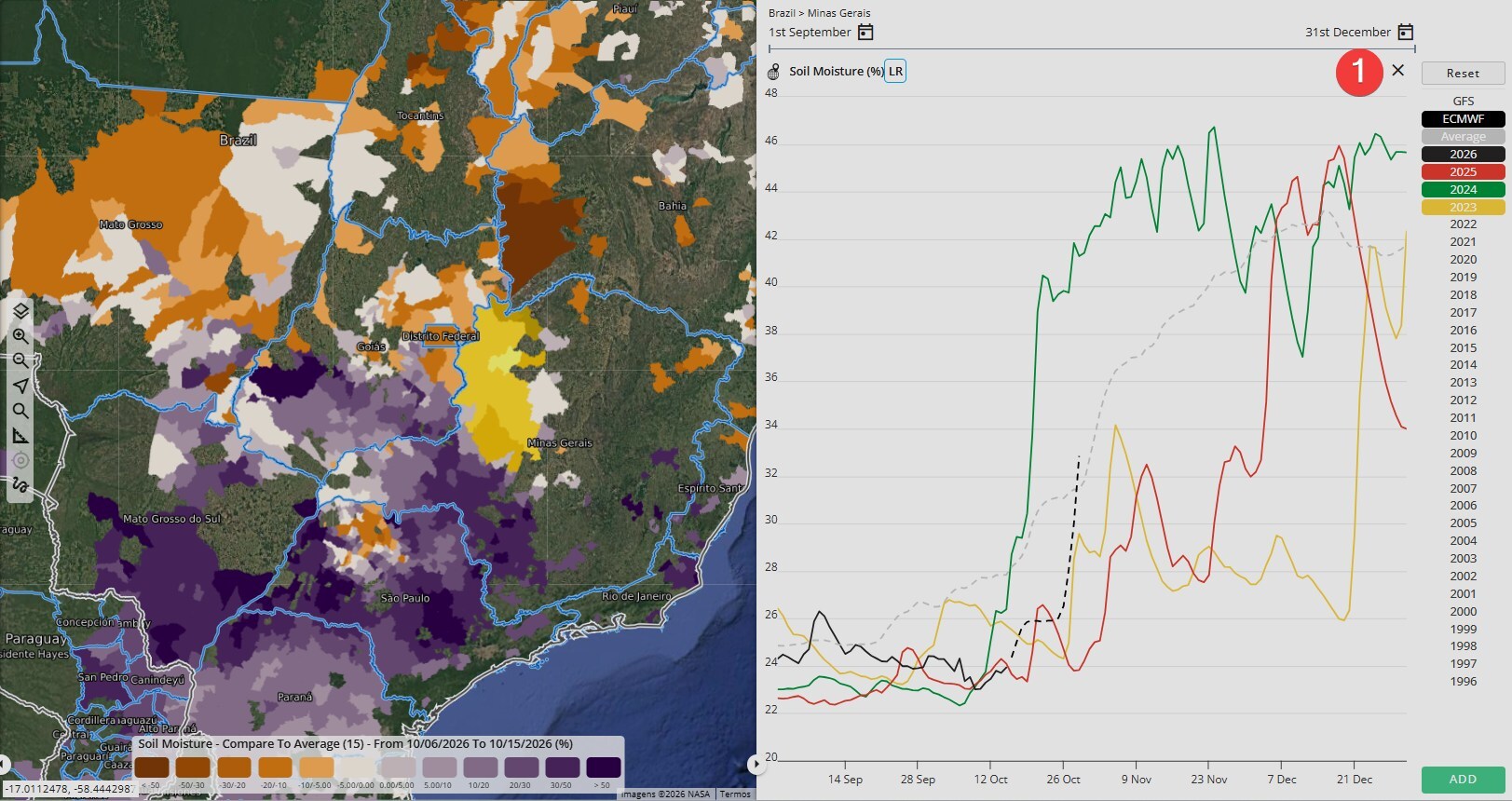Click the Mato Grosso do Sul map label
Viewport: 1512px width, 801px height.
[172, 519]
